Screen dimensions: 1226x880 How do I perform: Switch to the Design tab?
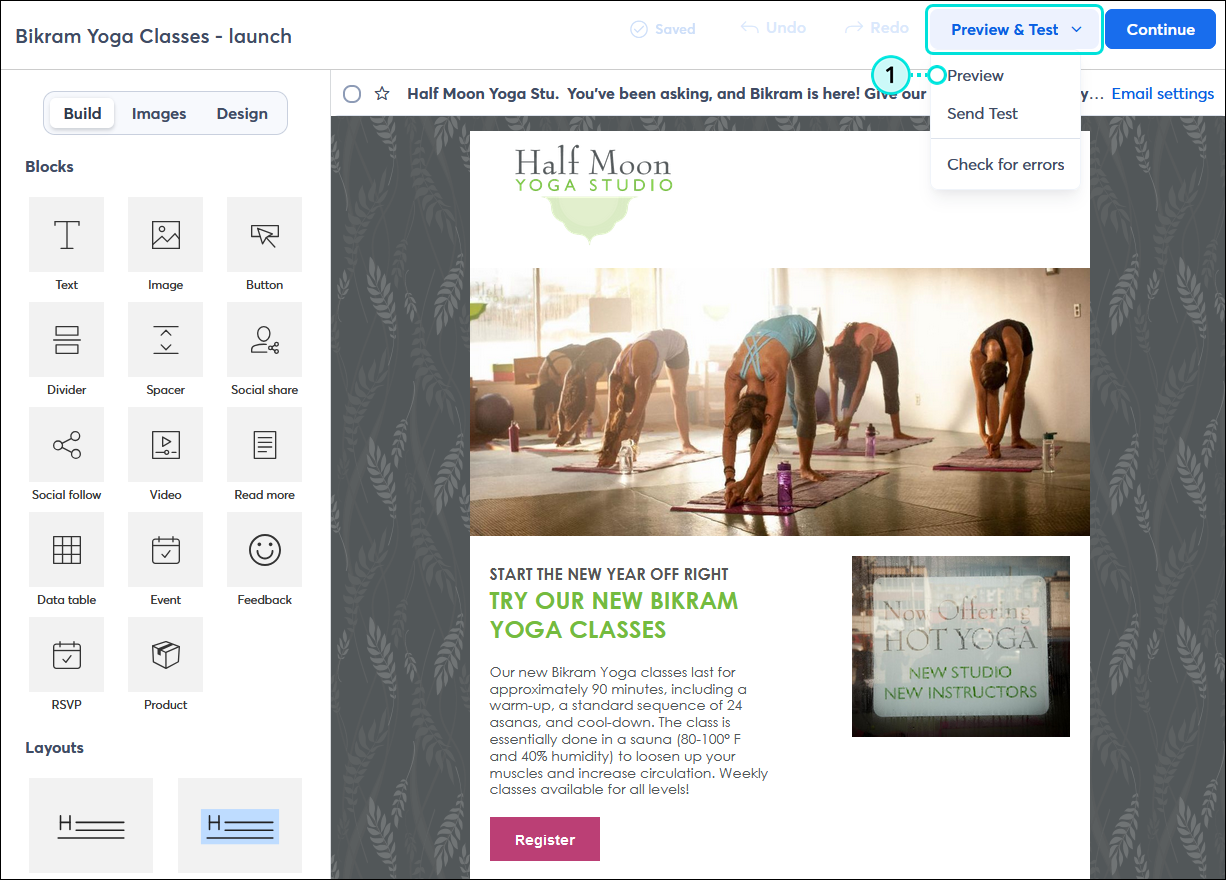coord(242,113)
